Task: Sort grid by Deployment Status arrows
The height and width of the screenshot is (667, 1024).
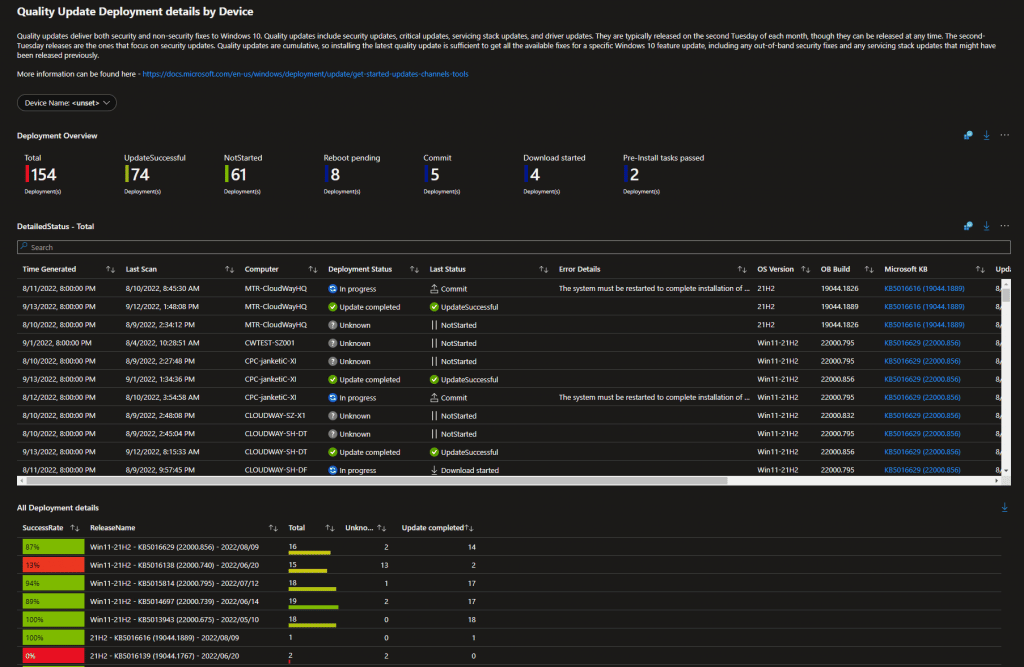Action: click(x=414, y=269)
